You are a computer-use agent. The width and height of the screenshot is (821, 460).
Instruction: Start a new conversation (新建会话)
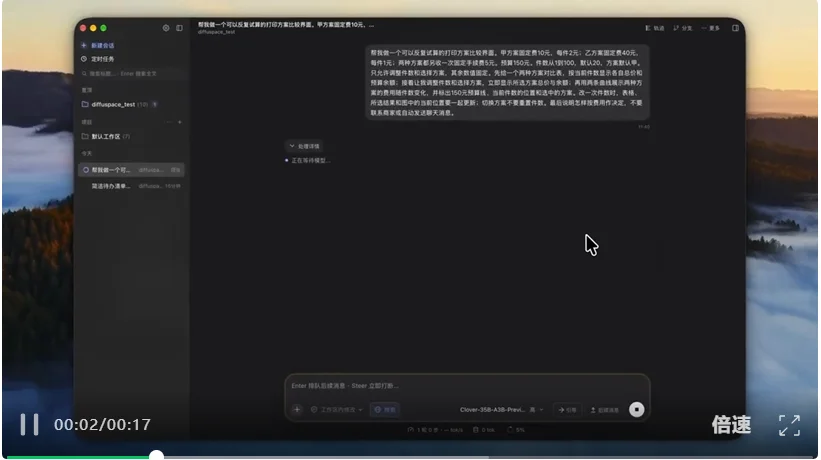98,46
